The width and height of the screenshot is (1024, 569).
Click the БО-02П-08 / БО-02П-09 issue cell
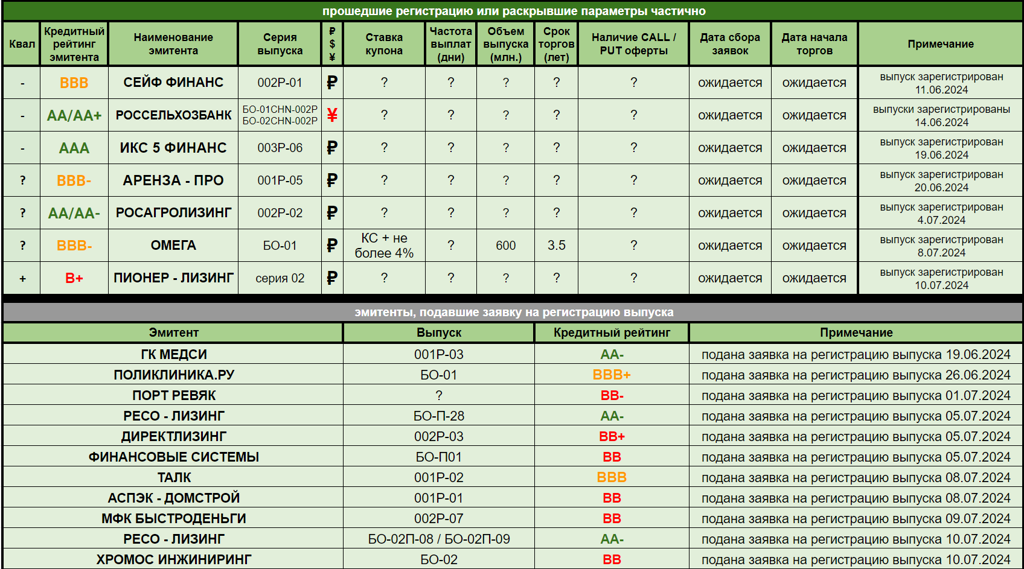tap(438, 539)
